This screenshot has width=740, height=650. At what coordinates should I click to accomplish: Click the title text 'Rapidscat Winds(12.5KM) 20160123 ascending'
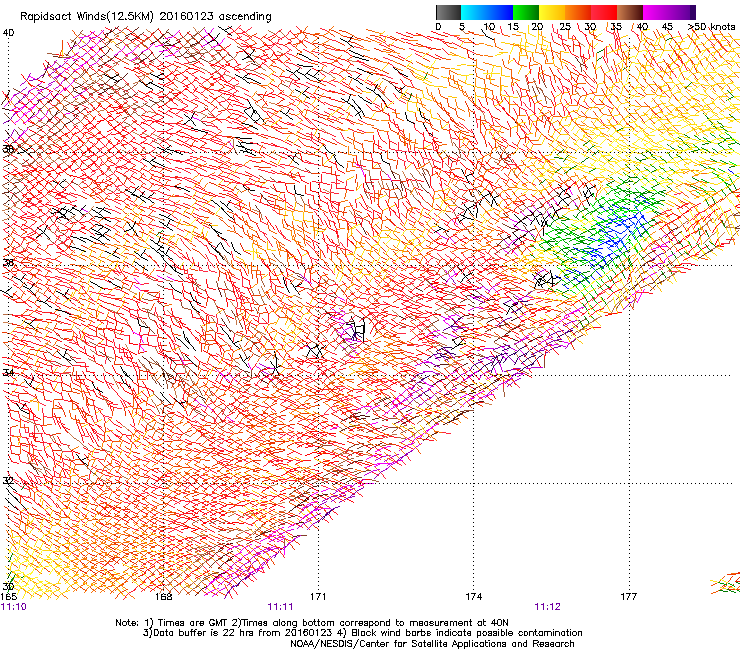(x=146, y=17)
